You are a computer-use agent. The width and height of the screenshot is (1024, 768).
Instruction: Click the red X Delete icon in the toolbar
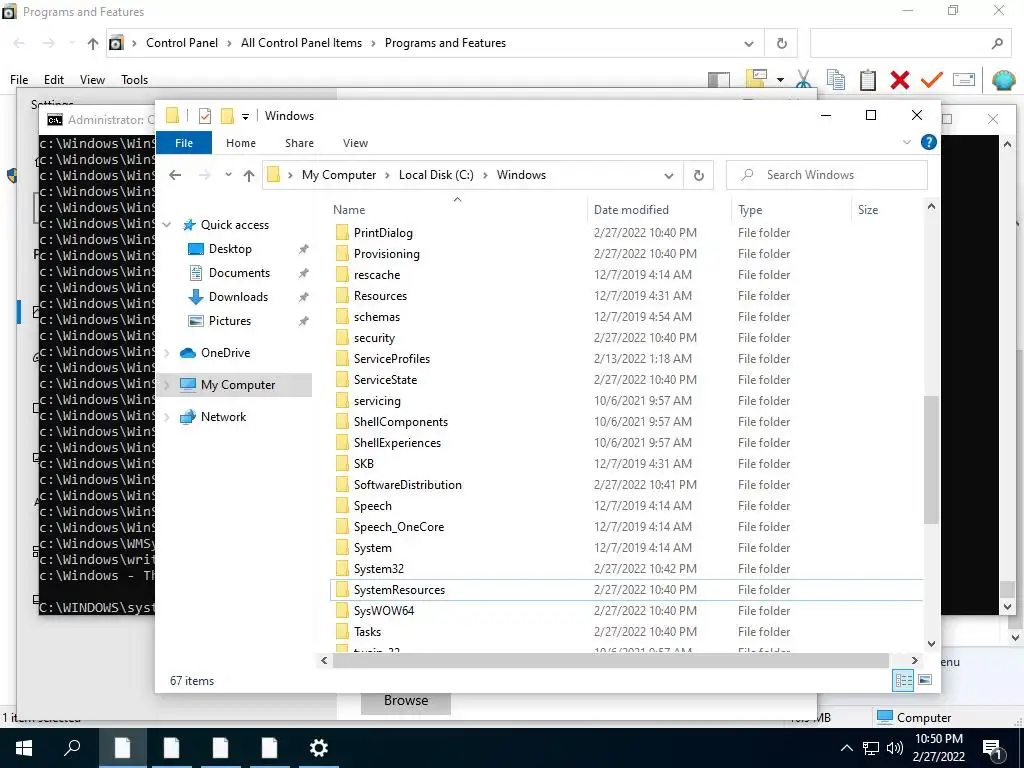coord(900,80)
